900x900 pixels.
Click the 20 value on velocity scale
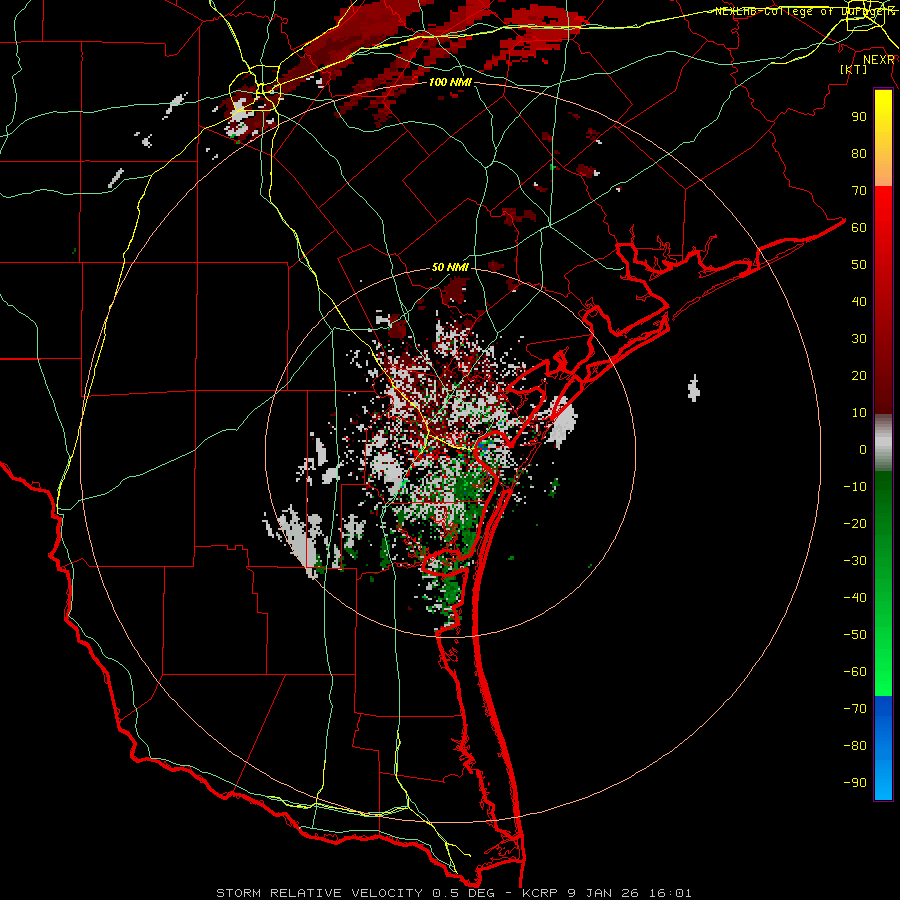tap(859, 376)
